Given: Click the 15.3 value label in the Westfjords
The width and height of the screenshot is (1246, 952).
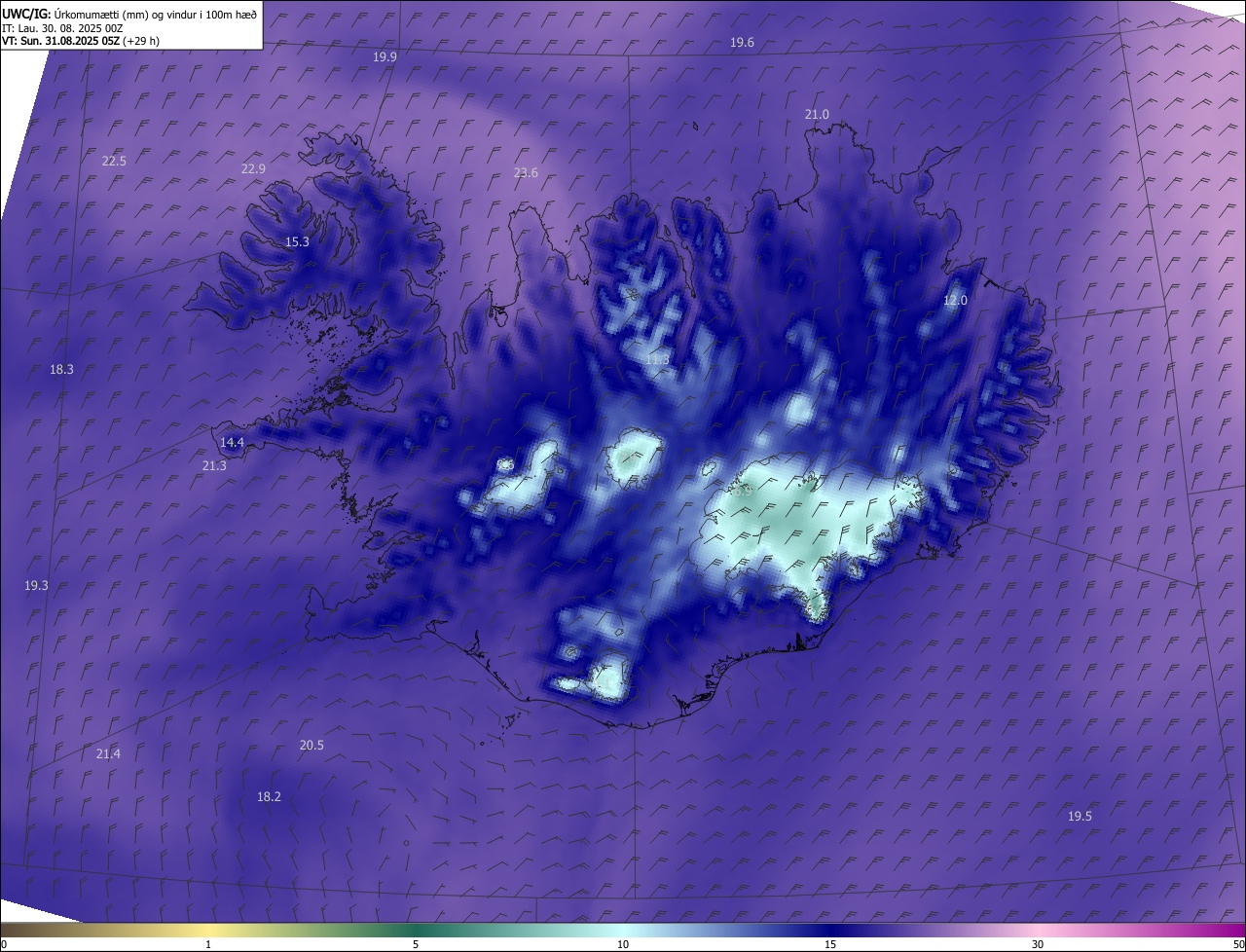Looking at the screenshot, I should pyautogui.click(x=297, y=241).
